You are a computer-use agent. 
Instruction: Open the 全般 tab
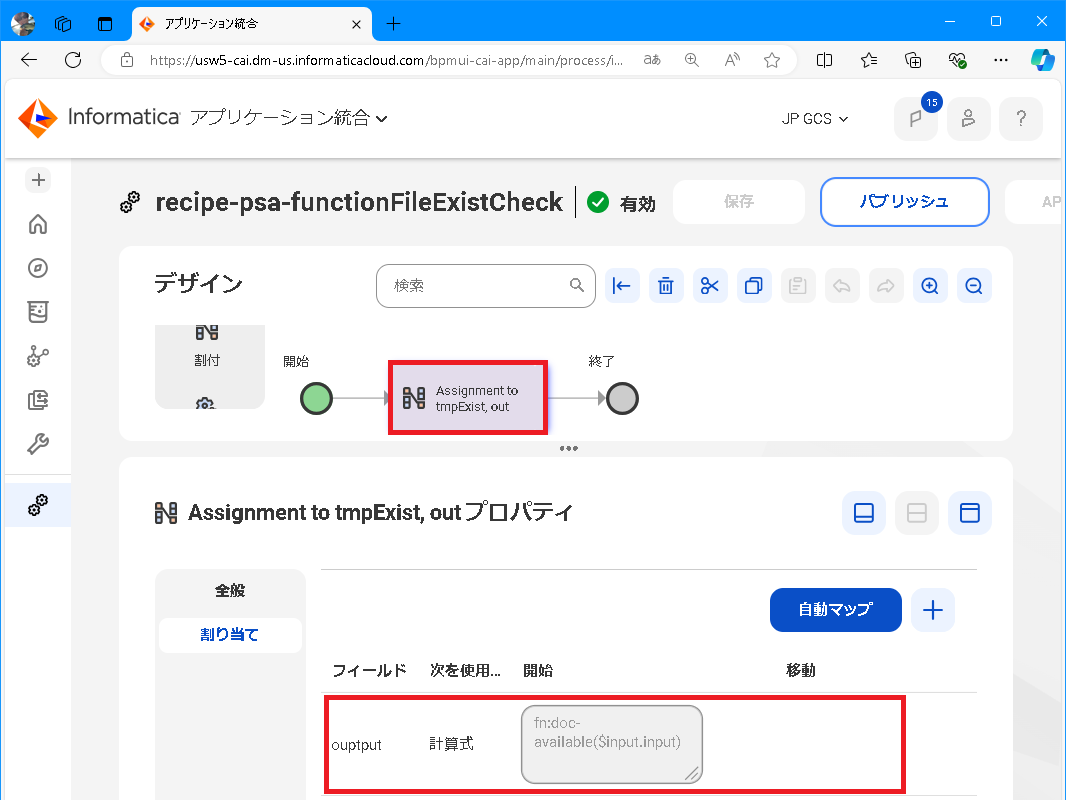230,591
